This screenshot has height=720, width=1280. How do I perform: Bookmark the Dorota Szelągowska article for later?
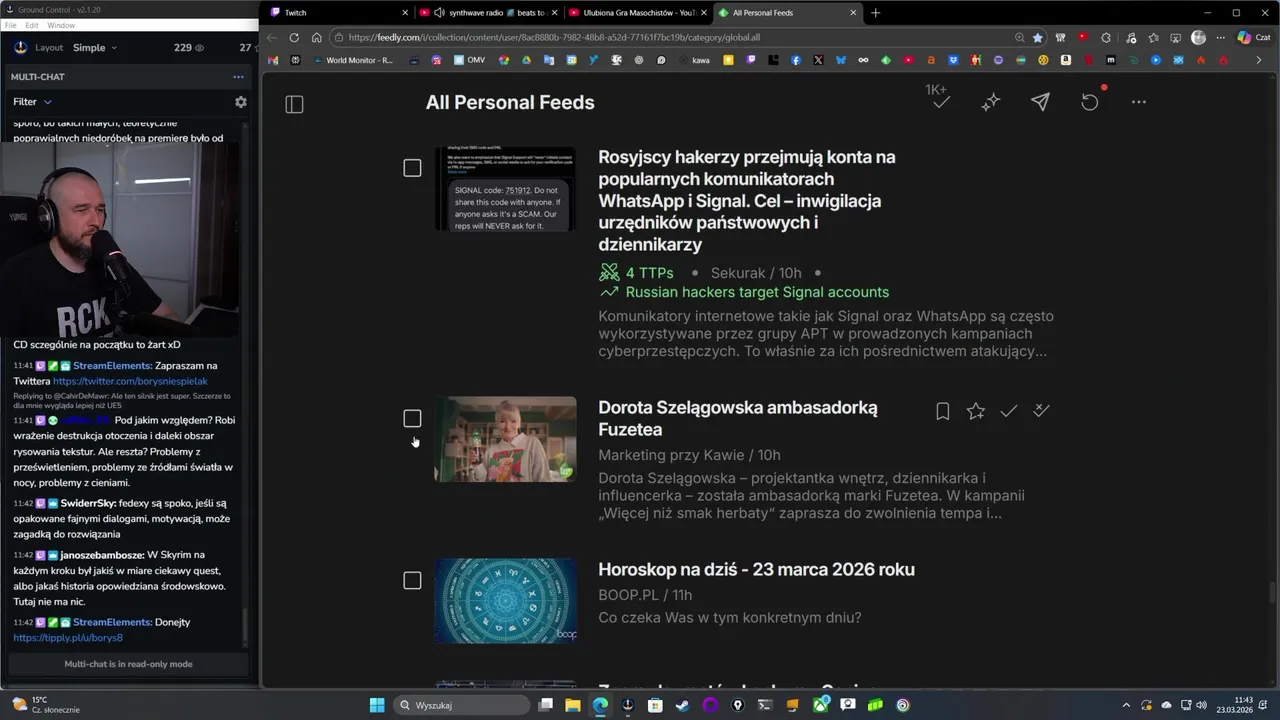pos(942,411)
